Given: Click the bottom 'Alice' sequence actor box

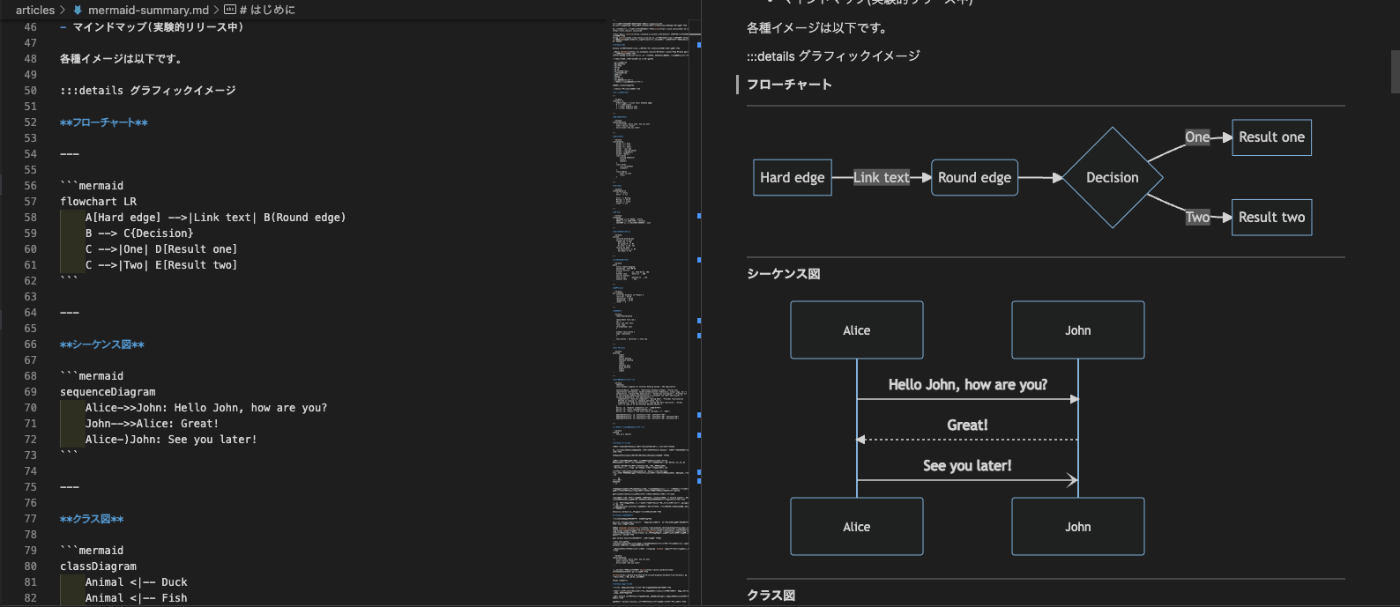Looking at the screenshot, I should 856,526.
